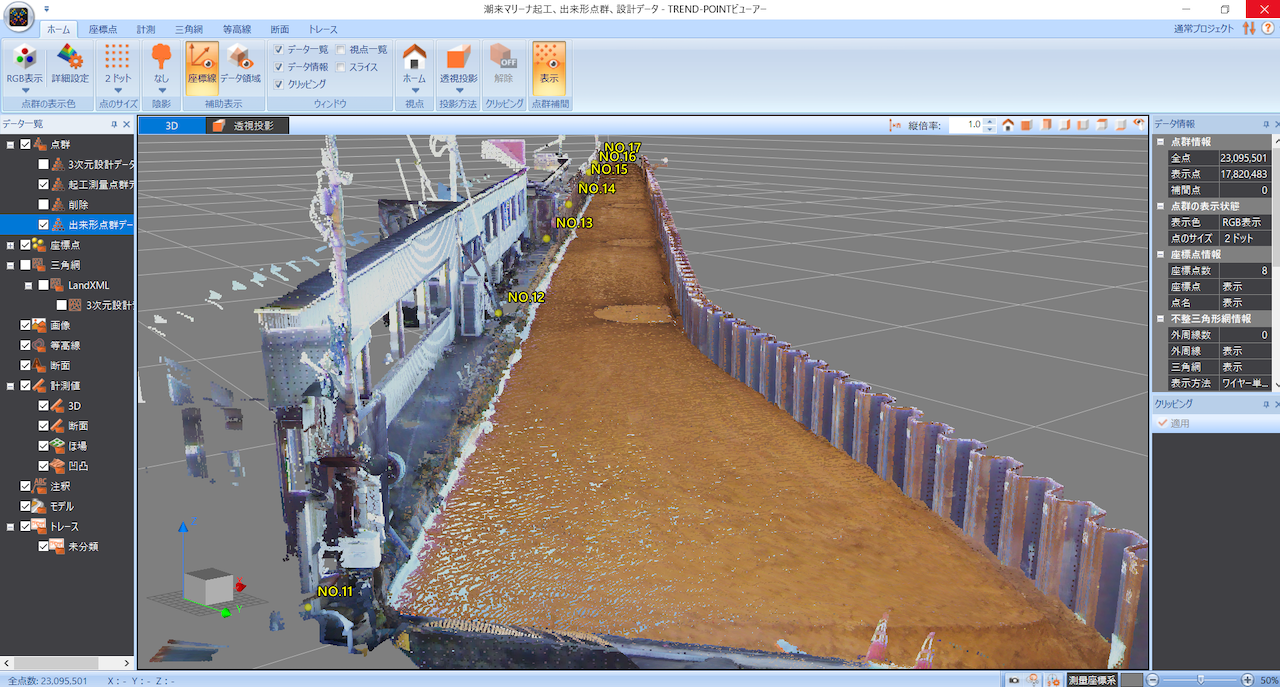This screenshot has height=687, width=1280.
Task: Switch to the 等高線 ribbon tab
Action: 236,30
